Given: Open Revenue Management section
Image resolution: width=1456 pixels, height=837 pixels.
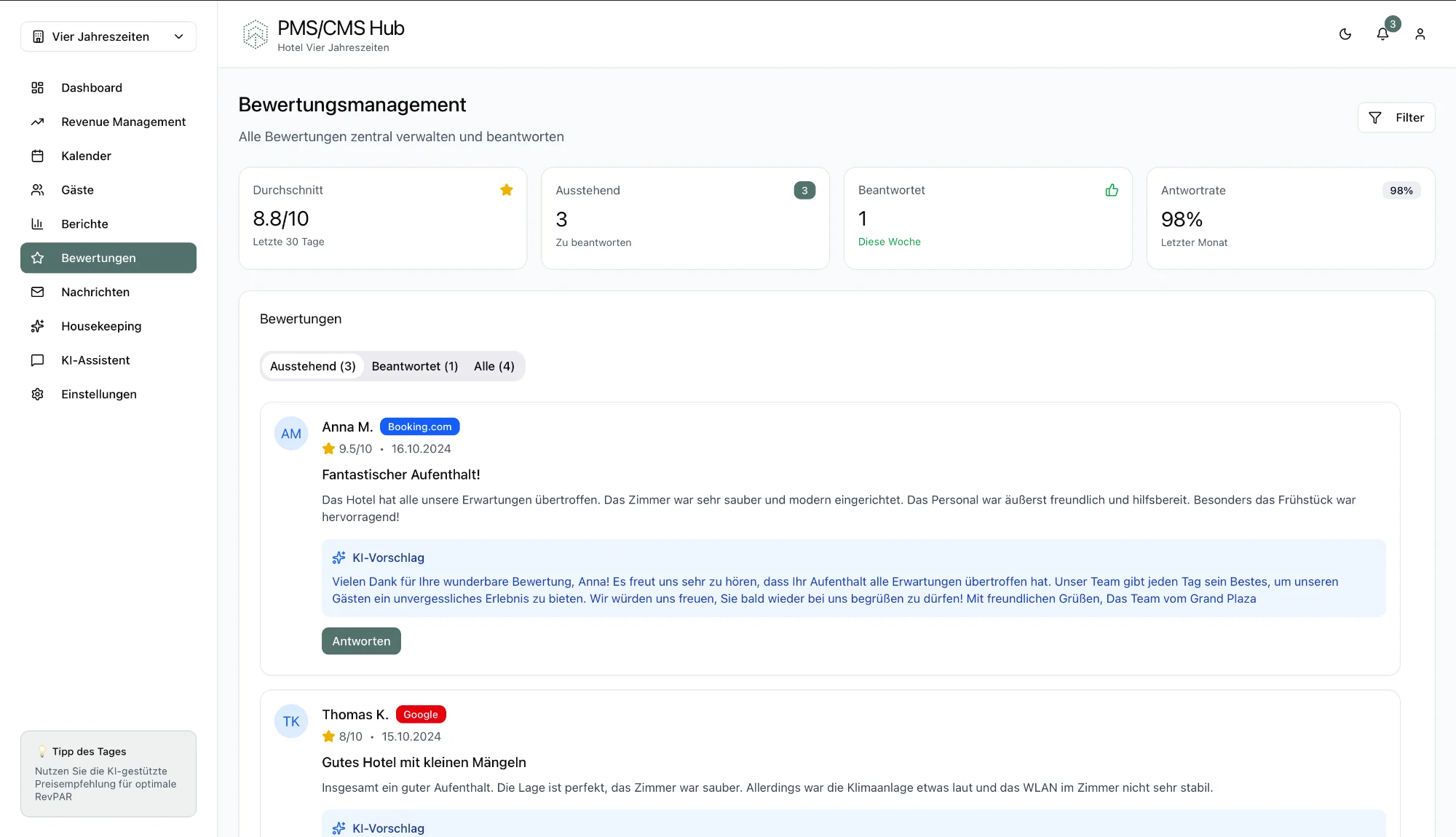Looking at the screenshot, I should click(x=123, y=122).
